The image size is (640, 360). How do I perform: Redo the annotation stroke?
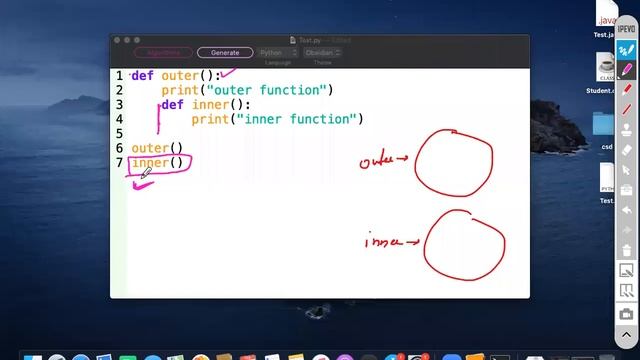627,230
